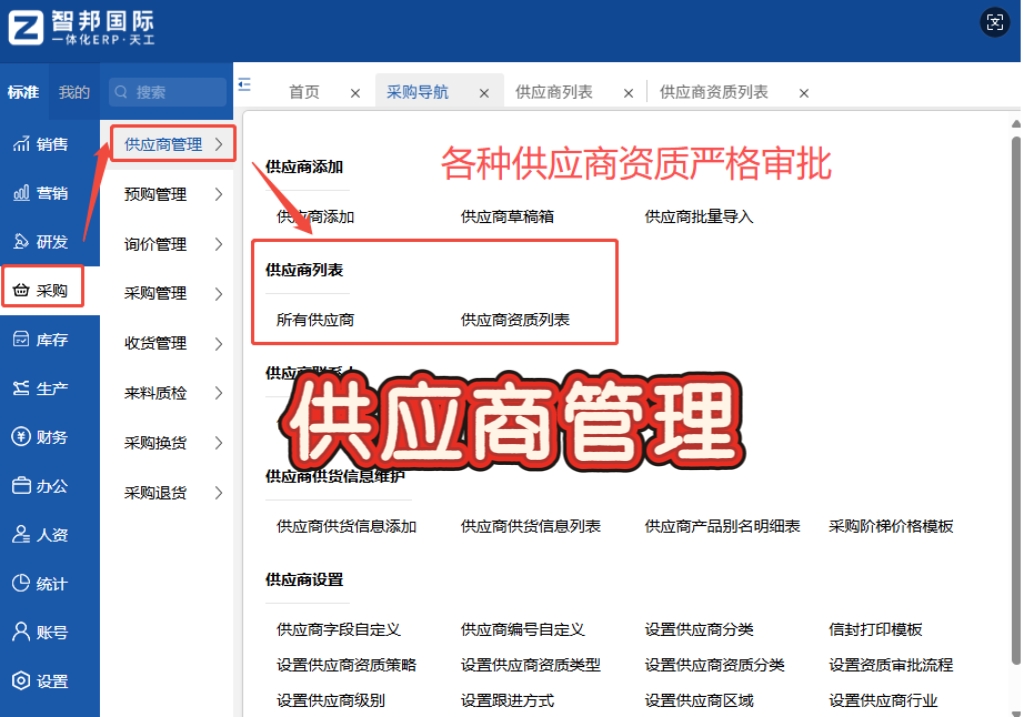Open the 设置供应商级别 link

tap(330, 701)
